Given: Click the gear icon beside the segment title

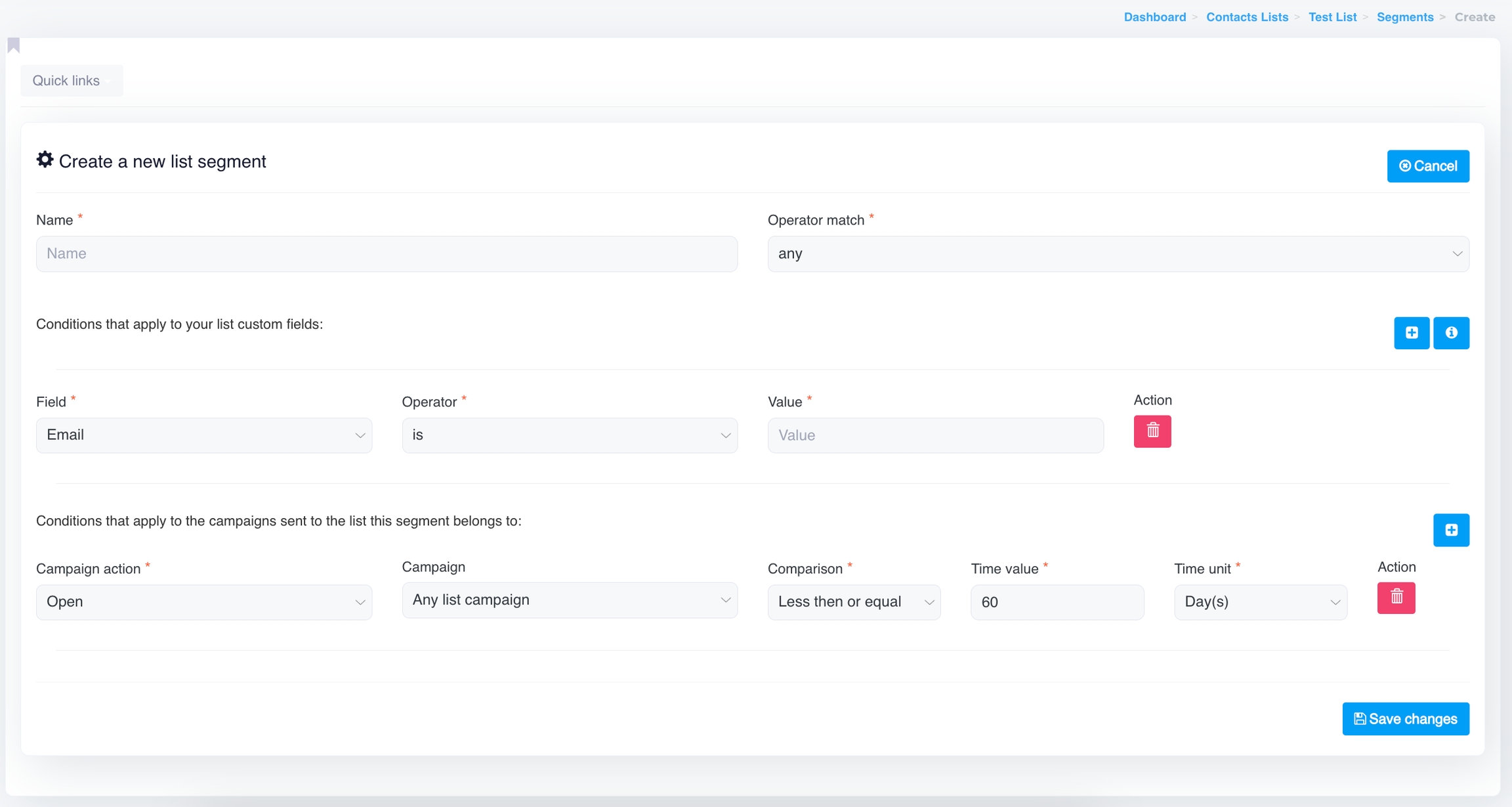Looking at the screenshot, I should point(45,160).
